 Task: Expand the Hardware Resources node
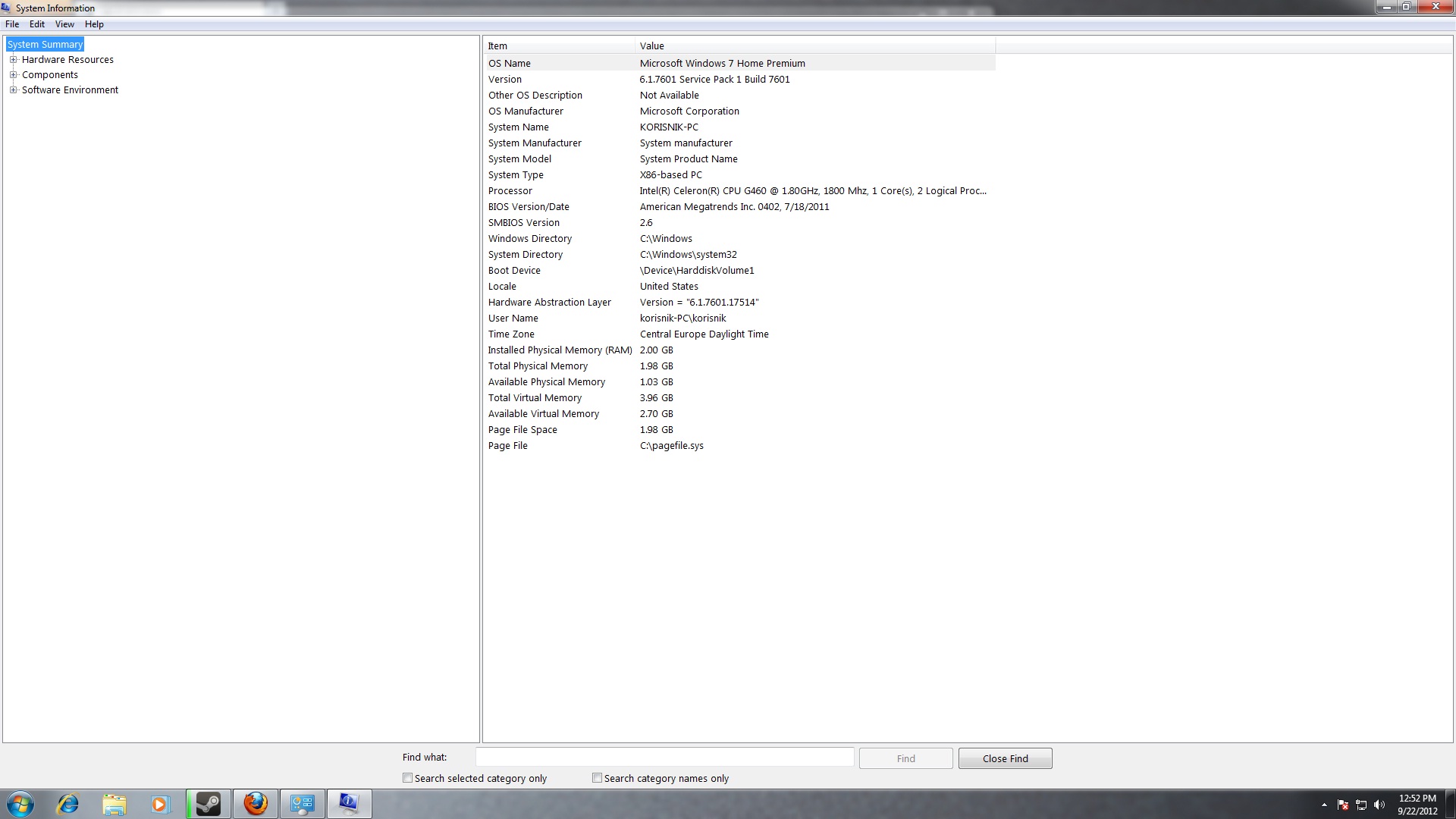pos(13,59)
